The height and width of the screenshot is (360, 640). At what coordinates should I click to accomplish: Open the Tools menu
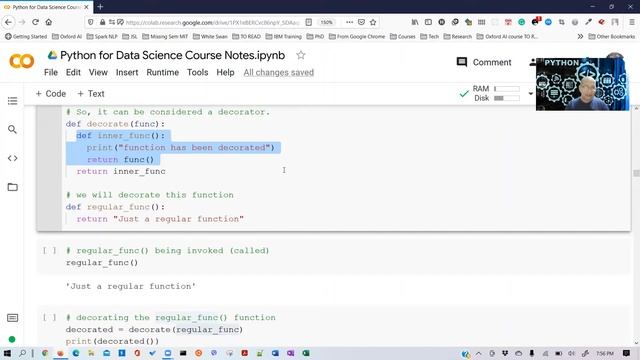tap(198, 72)
